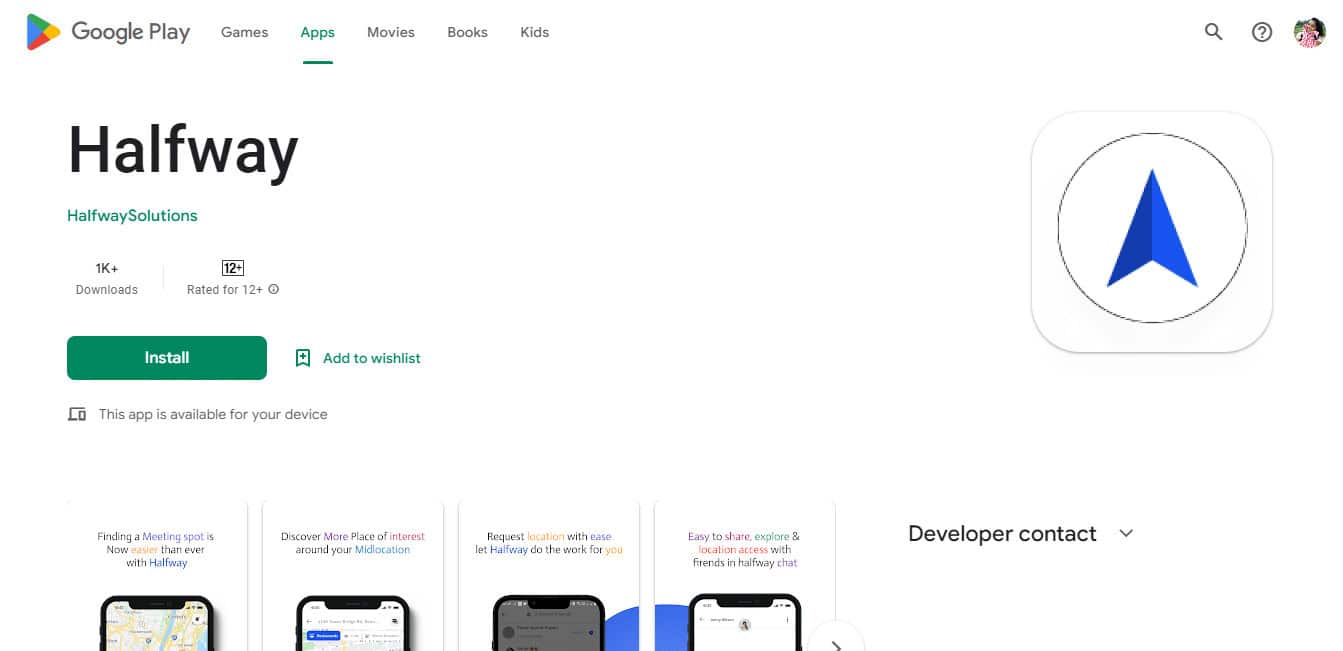Viewport: 1343px width, 651px height.
Task: Open the HalfwaySolutions developer page
Action: pos(132,215)
